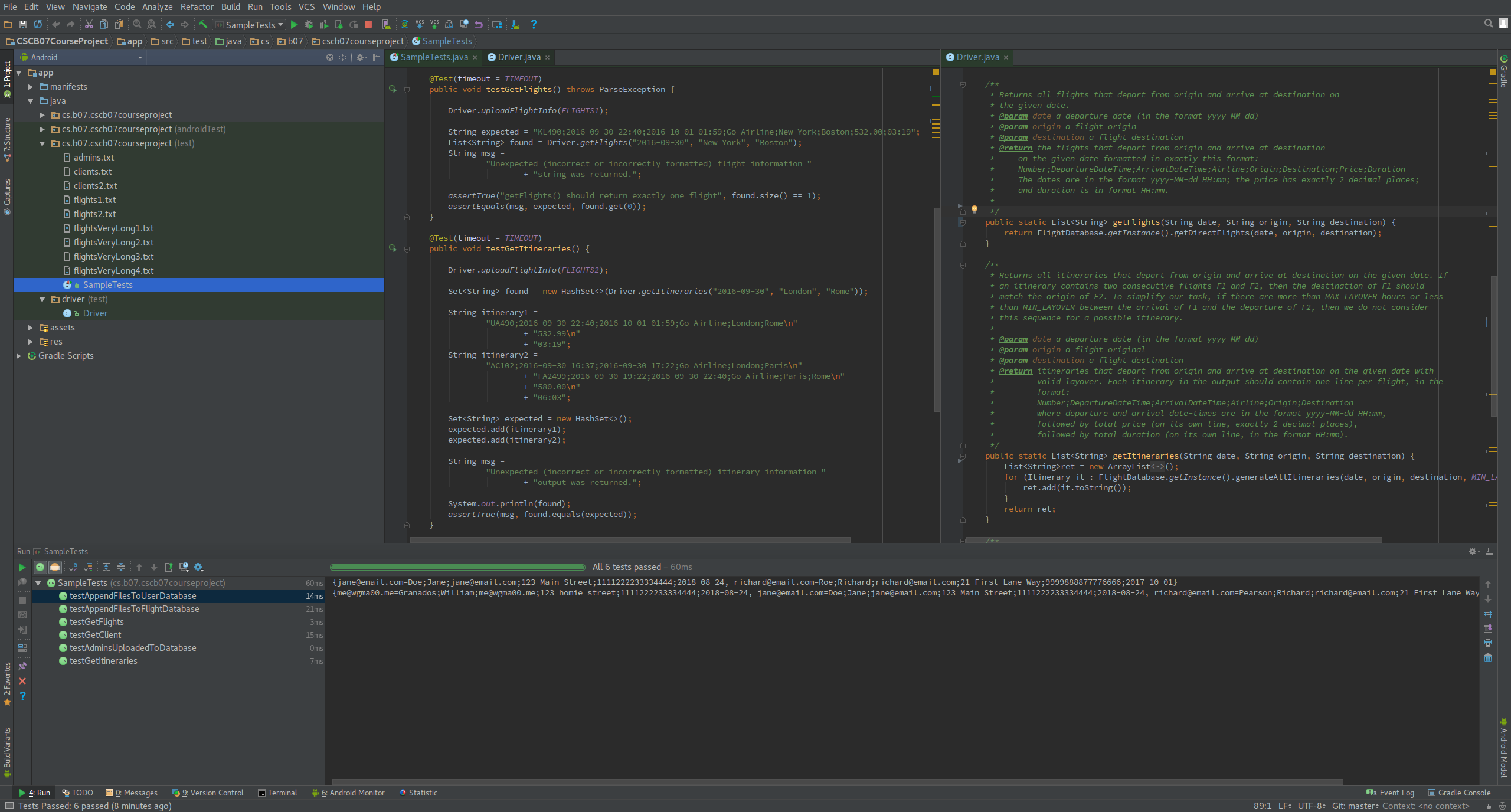The width and height of the screenshot is (1511, 812).
Task: Toggle Show Passed tests OK button
Action: point(40,568)
